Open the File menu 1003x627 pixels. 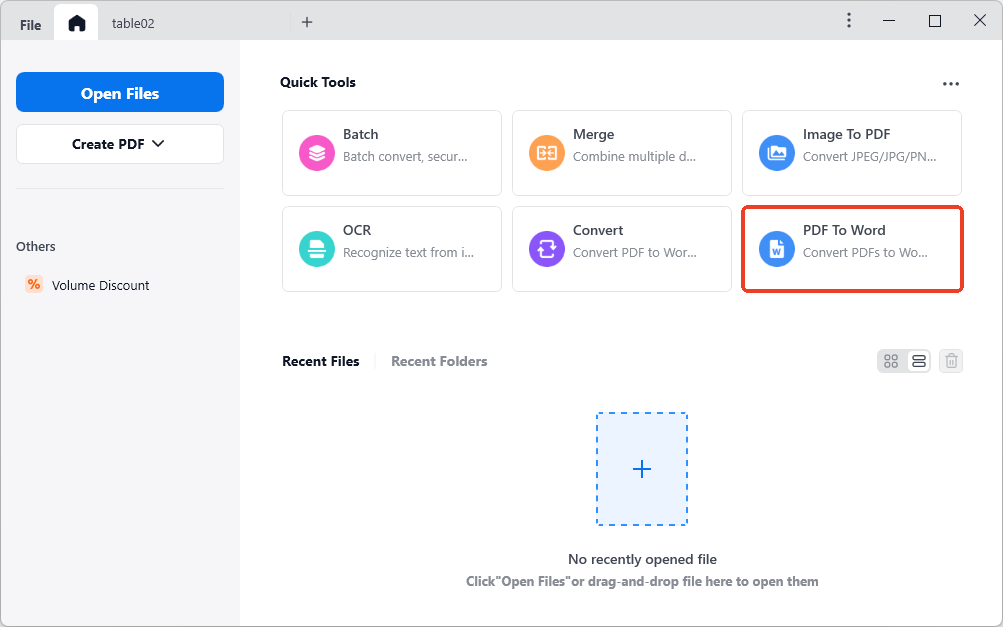click(31, 24)
